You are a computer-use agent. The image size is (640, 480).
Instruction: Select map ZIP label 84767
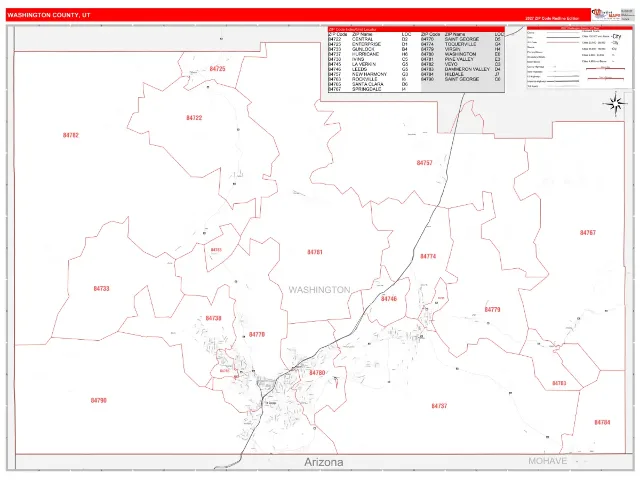(x=587, y=233)
